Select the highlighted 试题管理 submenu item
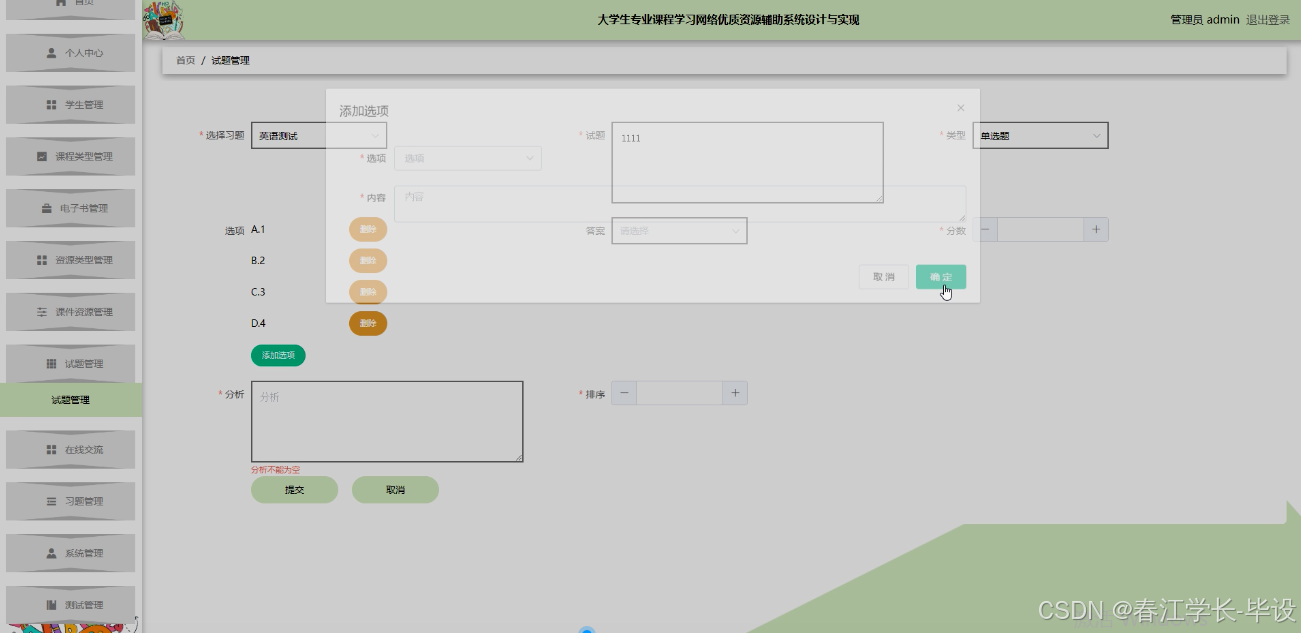 pyautogui.click(x=71, y=400)
